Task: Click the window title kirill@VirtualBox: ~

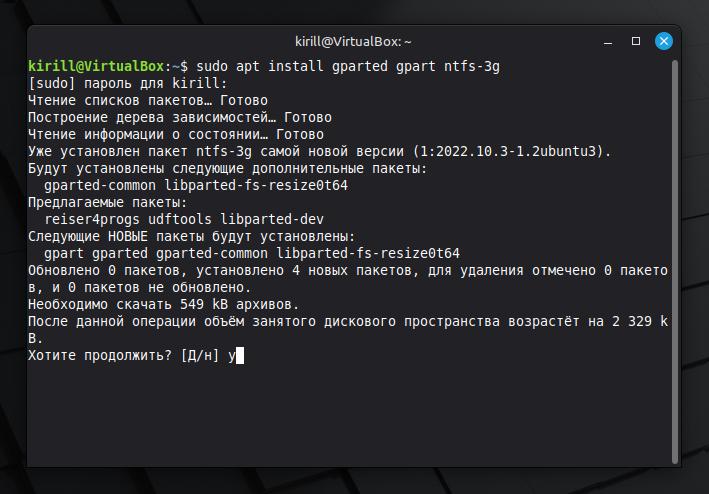Action: pos(354,41)
